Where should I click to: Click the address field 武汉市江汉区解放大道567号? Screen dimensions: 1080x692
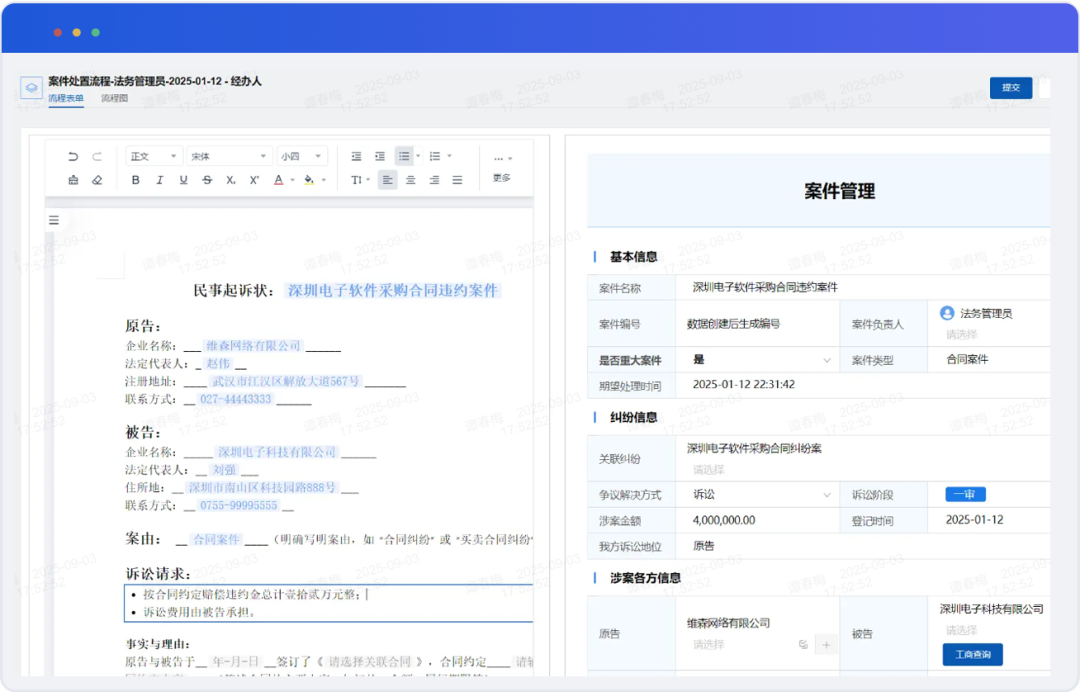coord(285,381)
